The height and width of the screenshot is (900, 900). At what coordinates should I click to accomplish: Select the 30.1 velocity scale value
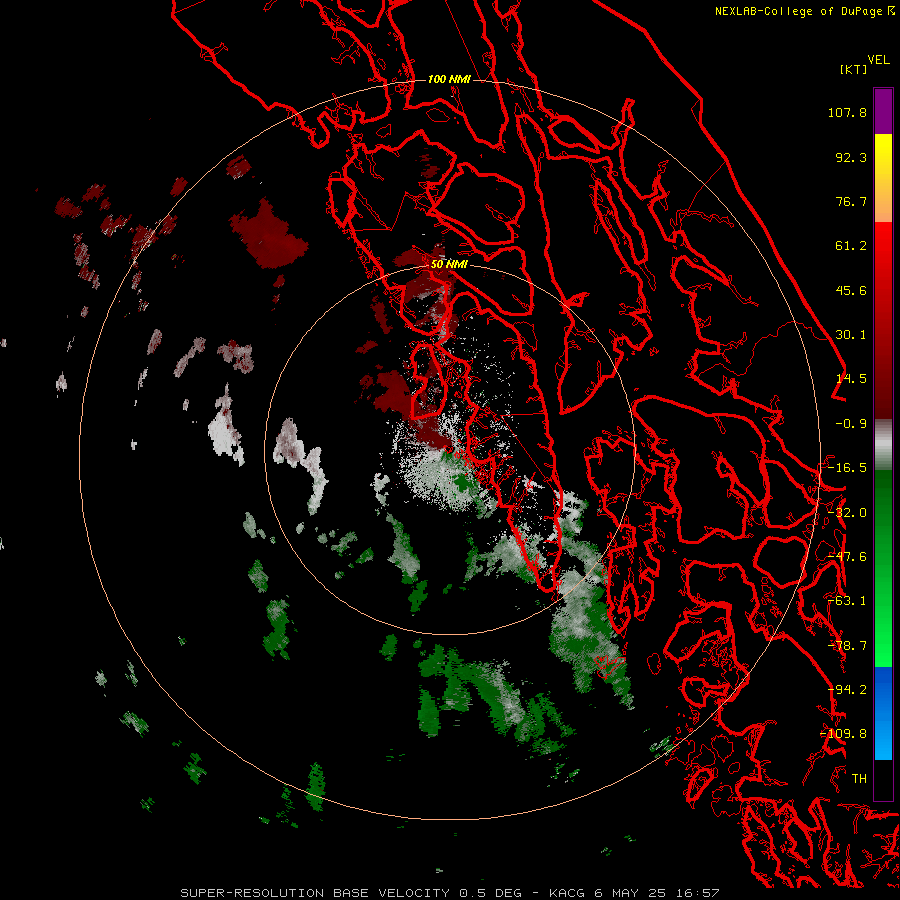(x=851, y=335)
